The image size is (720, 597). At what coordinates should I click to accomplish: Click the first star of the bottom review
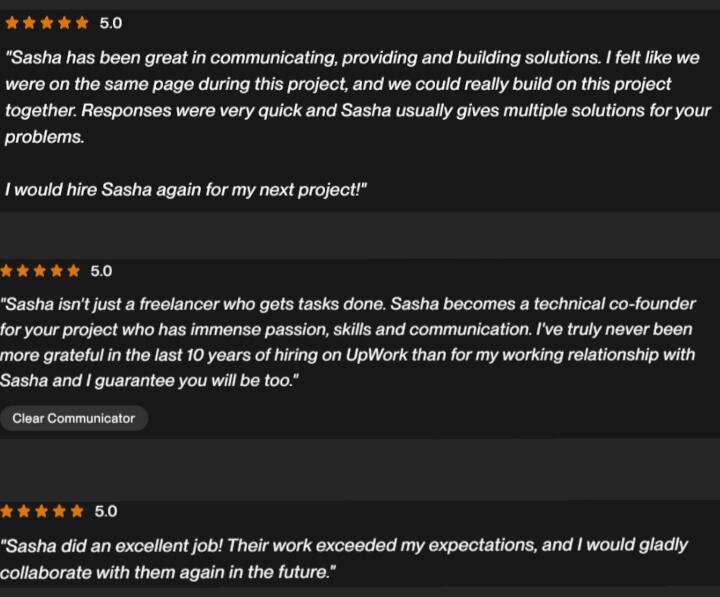pos(7,511)
